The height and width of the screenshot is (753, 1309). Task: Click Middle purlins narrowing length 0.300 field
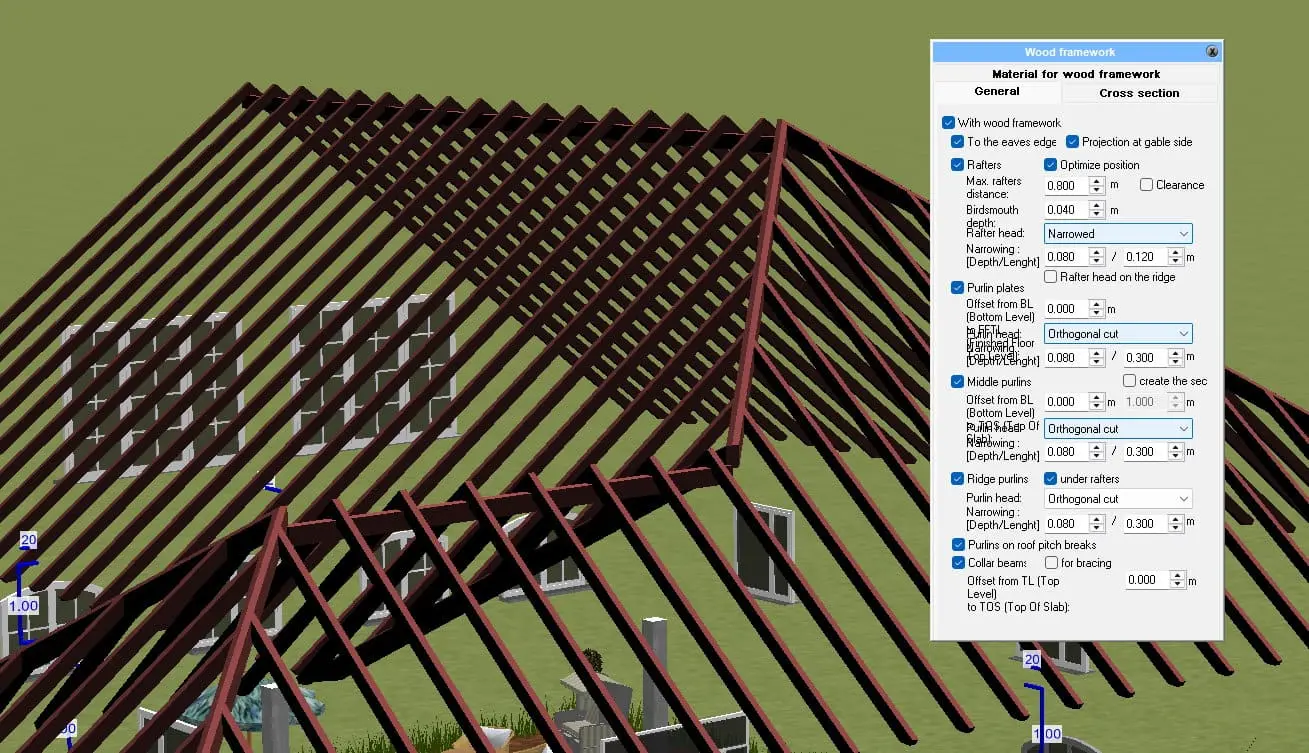[1144, 452]
